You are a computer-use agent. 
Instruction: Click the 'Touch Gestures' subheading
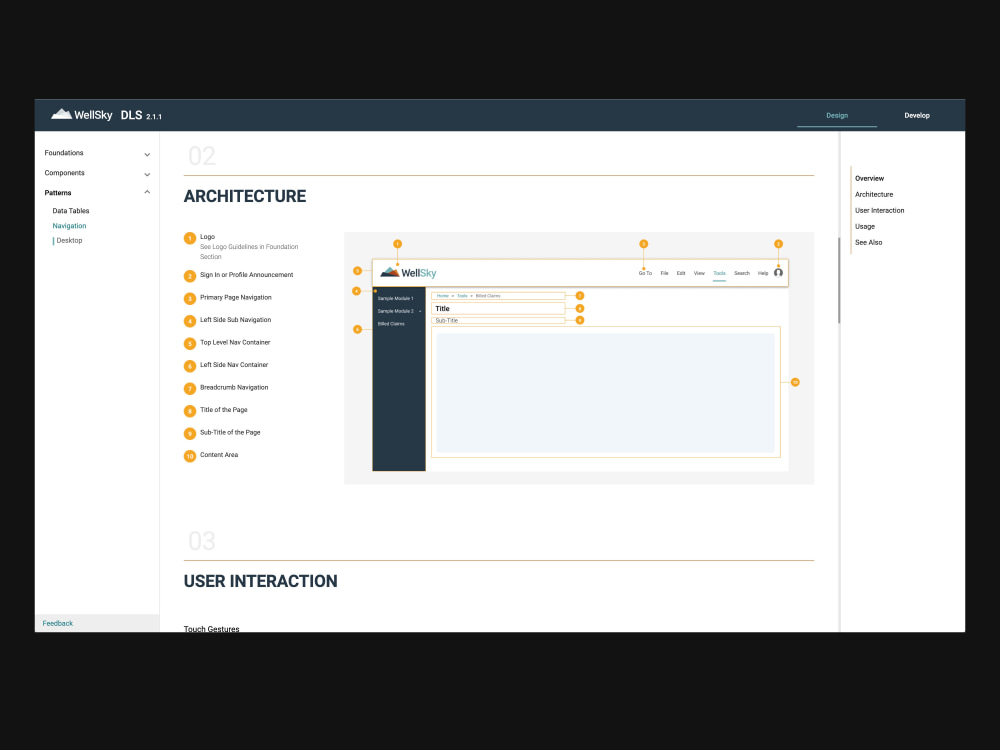(x=211, y=629)
